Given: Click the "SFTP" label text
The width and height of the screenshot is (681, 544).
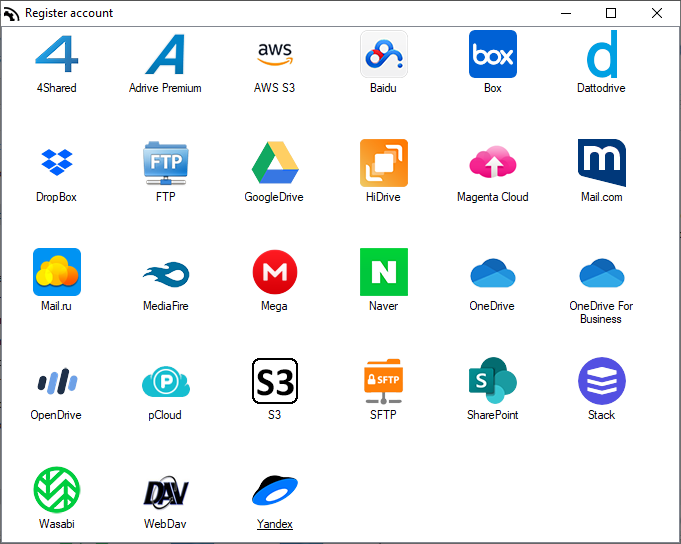Looking at the screenshot, I should click(x=383, y=415).
